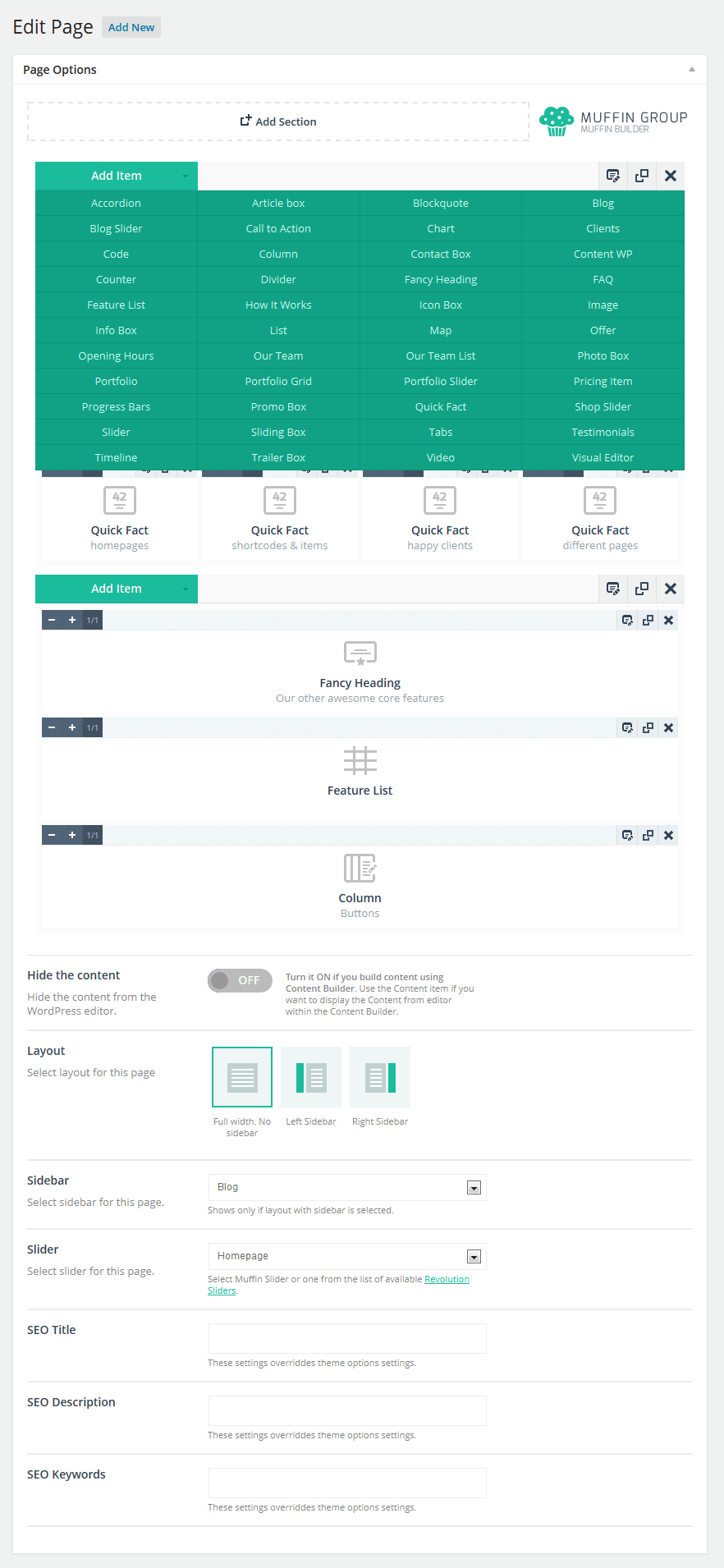Open the first section Add Item dropdown
The height and width of the screenshot is (1568, 724).
click(x=117, y=176)
